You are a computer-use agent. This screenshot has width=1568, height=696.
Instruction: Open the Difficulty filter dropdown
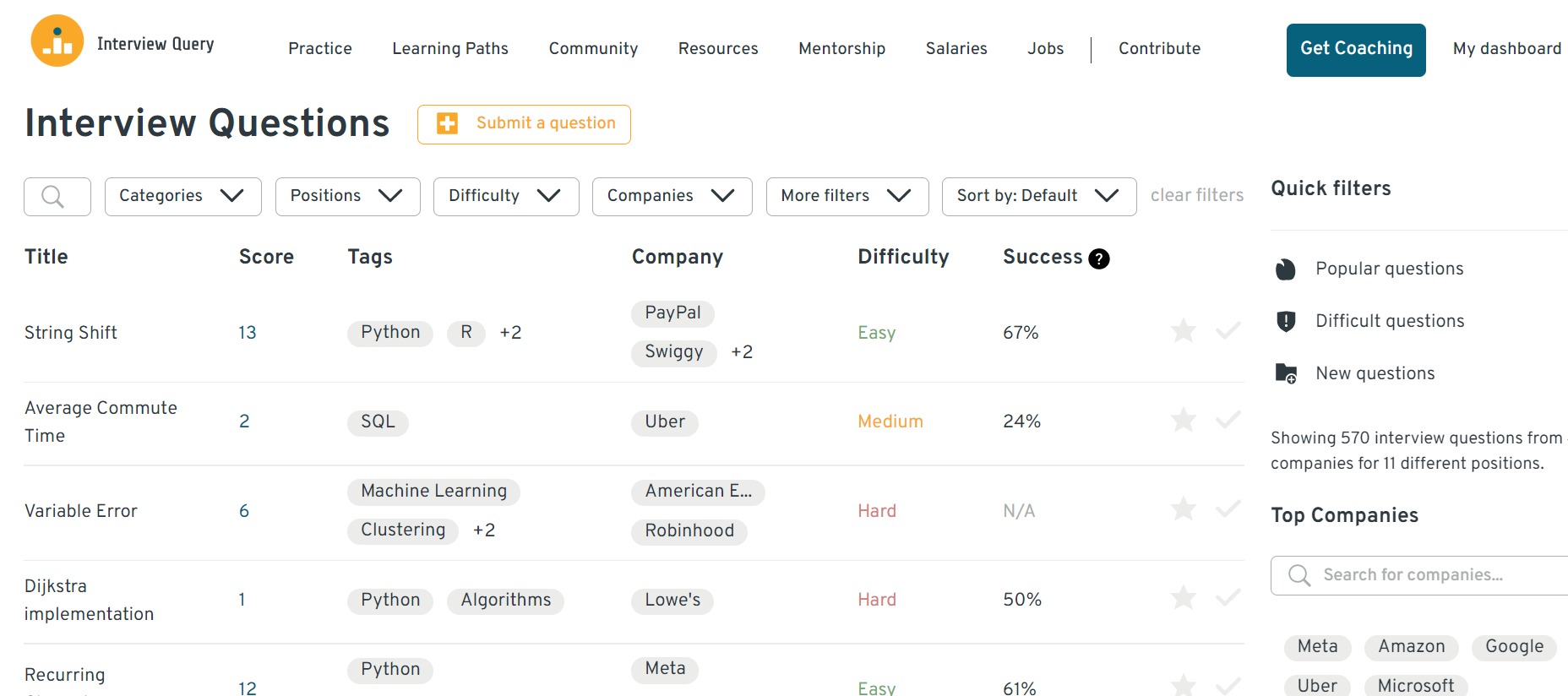click(x=505, y=197)
